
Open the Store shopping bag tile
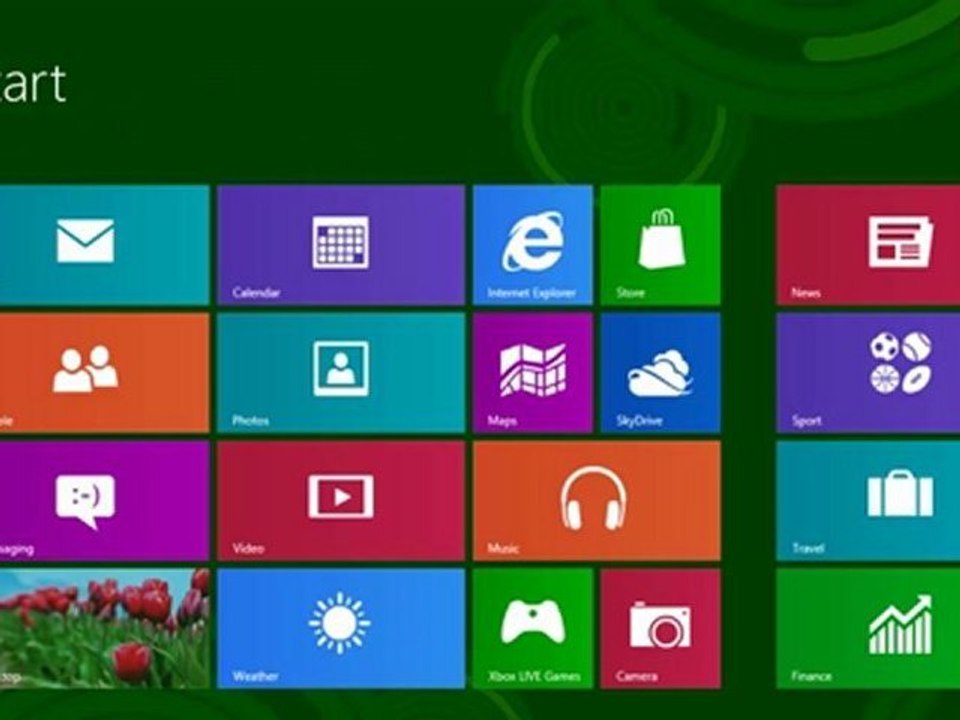[x=660, y=245]
